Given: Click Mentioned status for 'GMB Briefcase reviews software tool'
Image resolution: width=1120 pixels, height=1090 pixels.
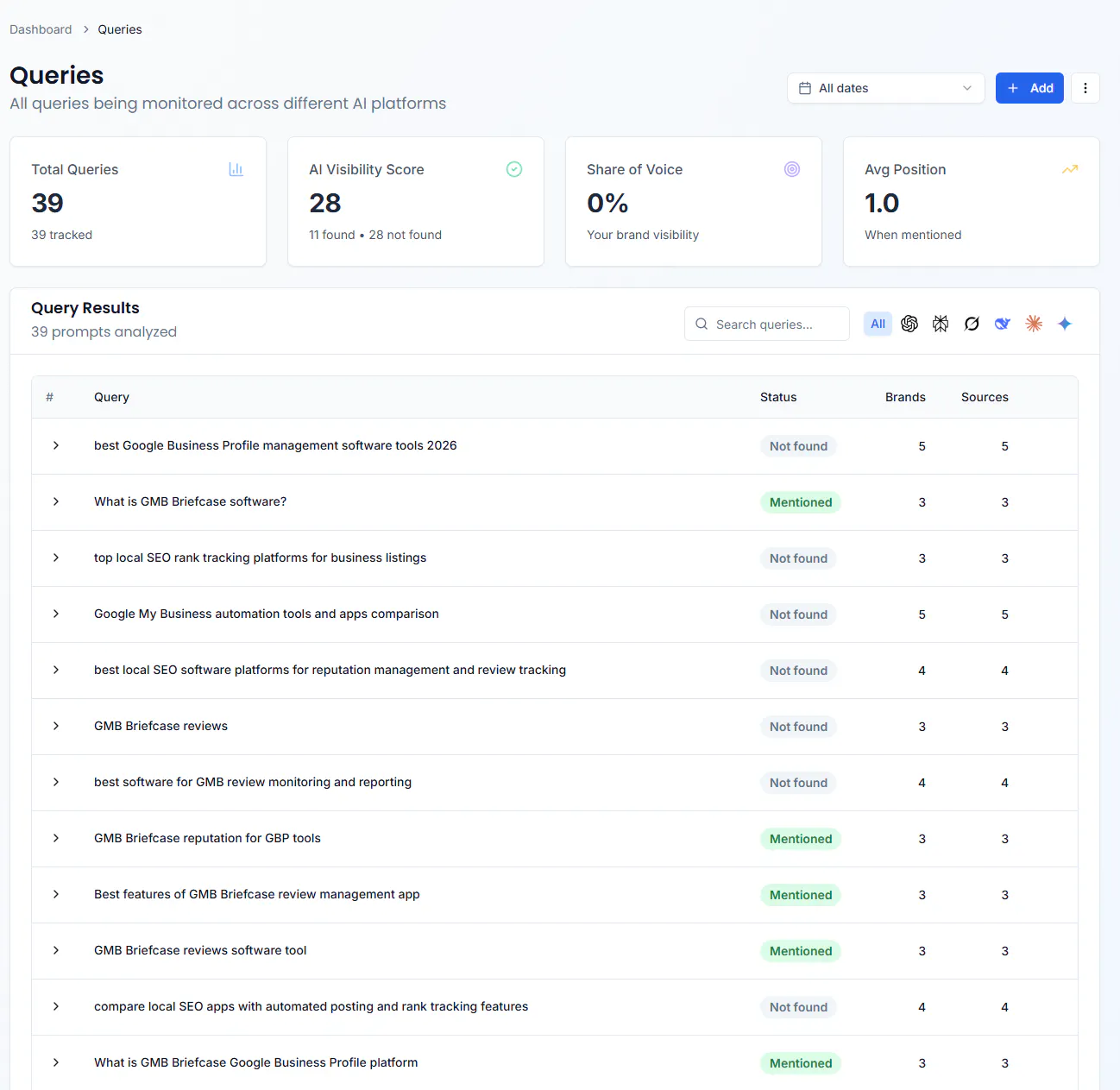Looking at the screenshot, I should 801,951.
